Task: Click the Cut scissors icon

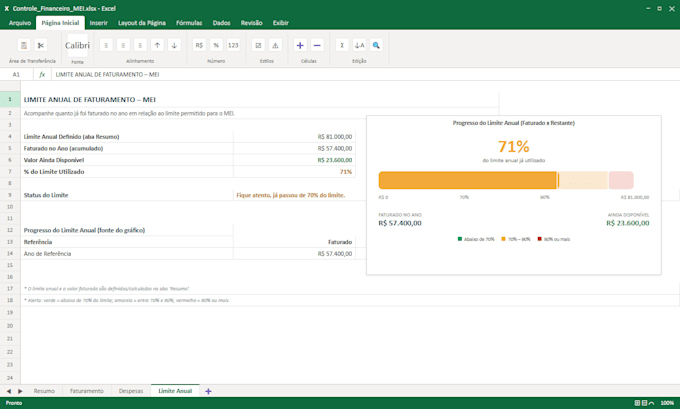Action: 41,45
